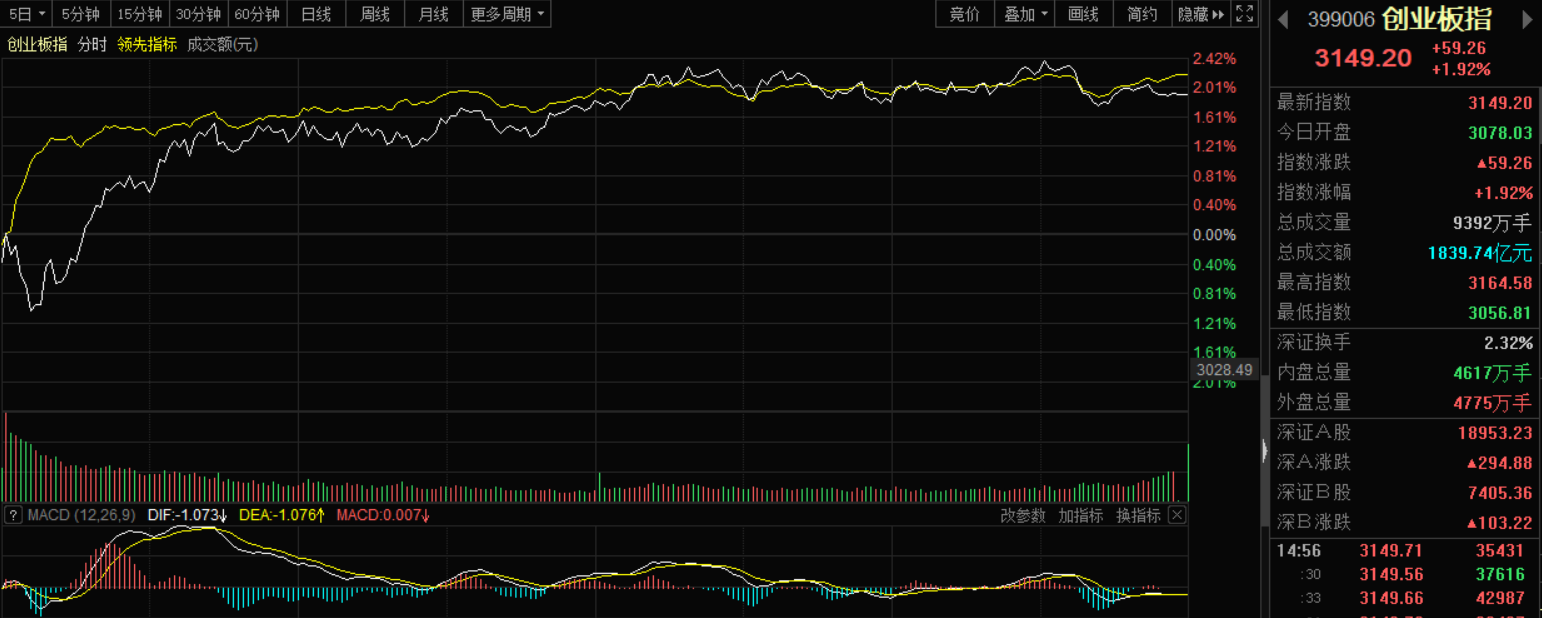Select the 画线 drawing tool

(x=1084, y=14)
